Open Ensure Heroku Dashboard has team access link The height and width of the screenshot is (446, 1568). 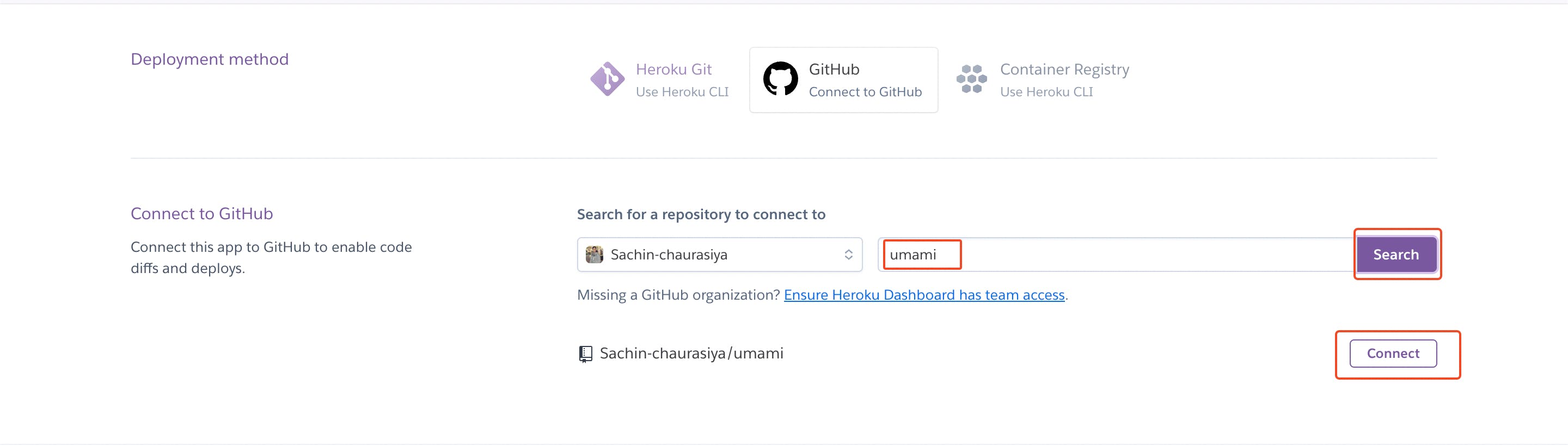point(924,295)
